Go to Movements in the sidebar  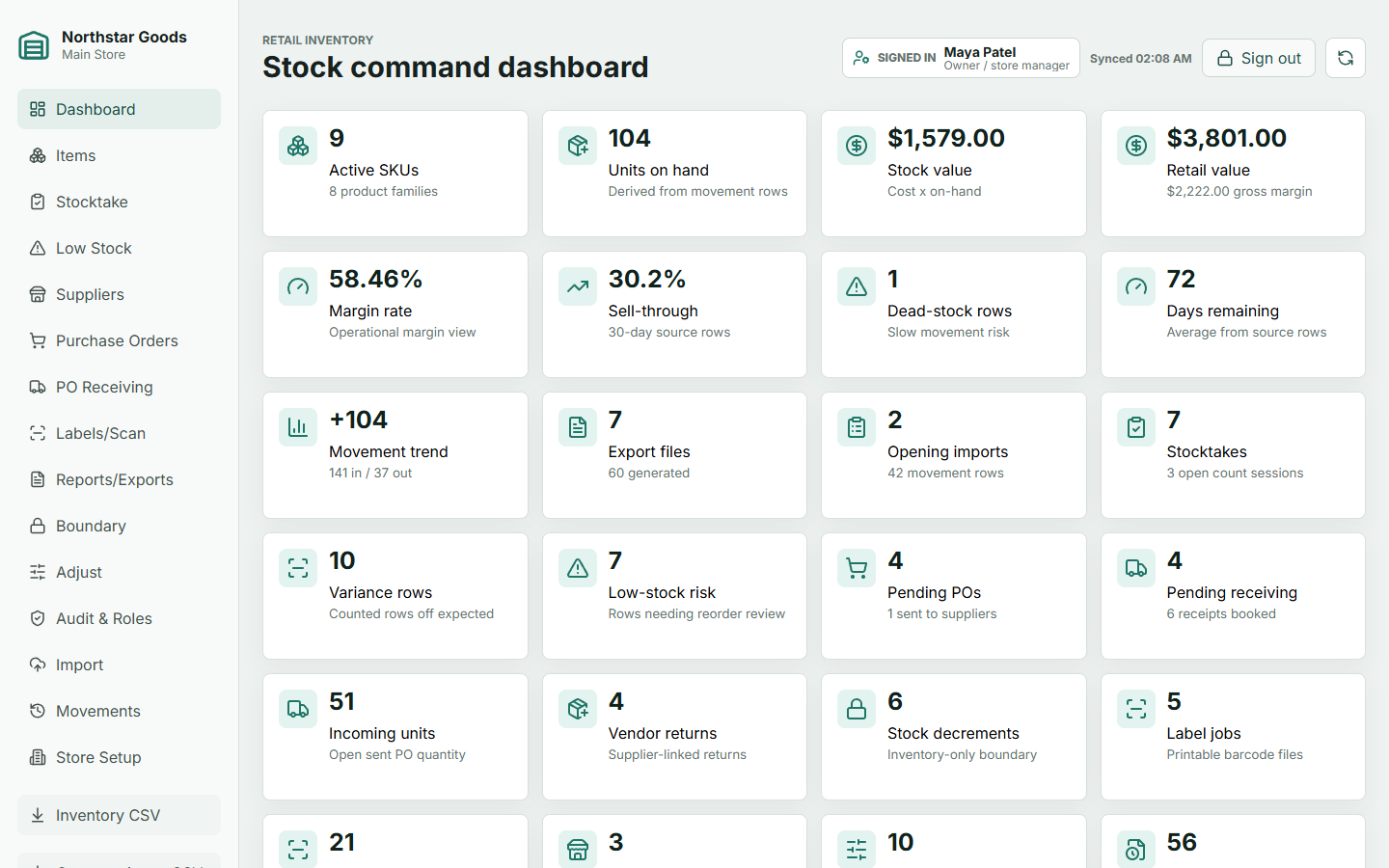(x=119, y=711)
